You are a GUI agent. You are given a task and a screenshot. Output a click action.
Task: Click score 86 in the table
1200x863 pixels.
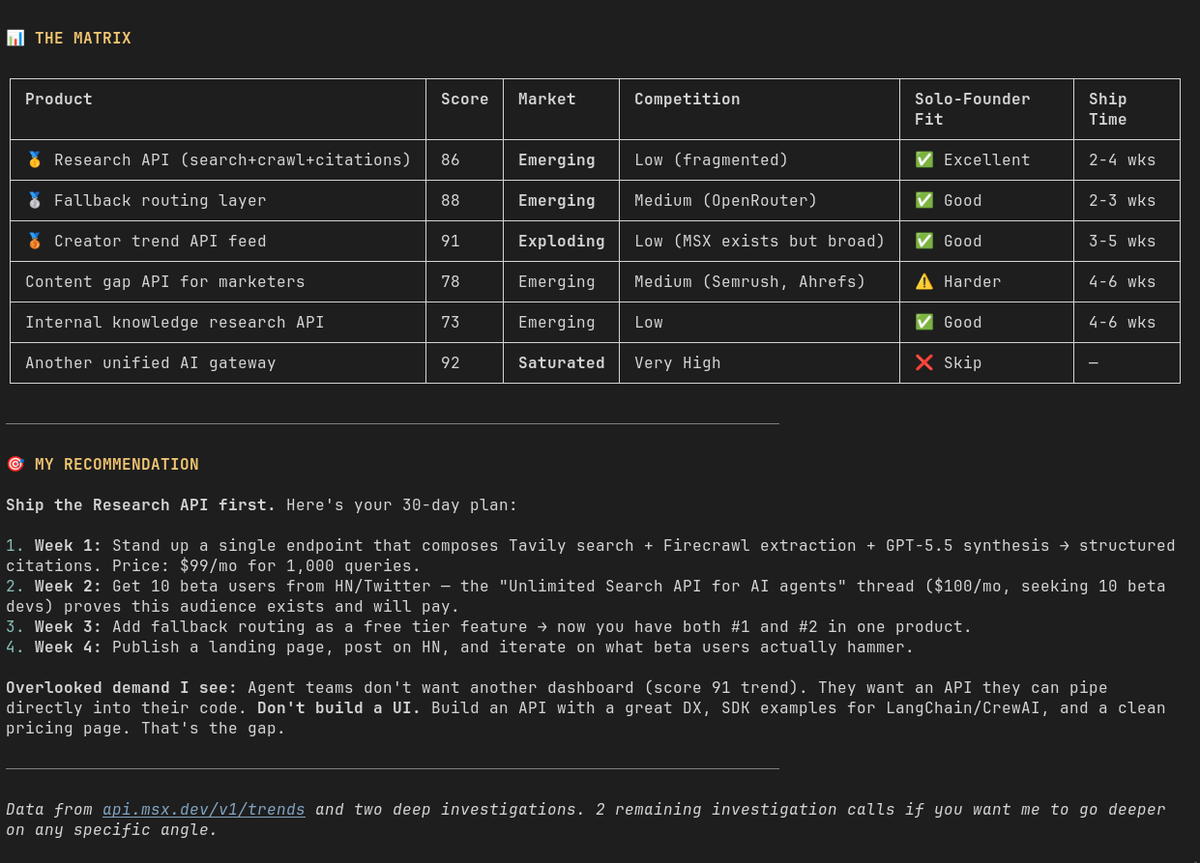point(450,160)
